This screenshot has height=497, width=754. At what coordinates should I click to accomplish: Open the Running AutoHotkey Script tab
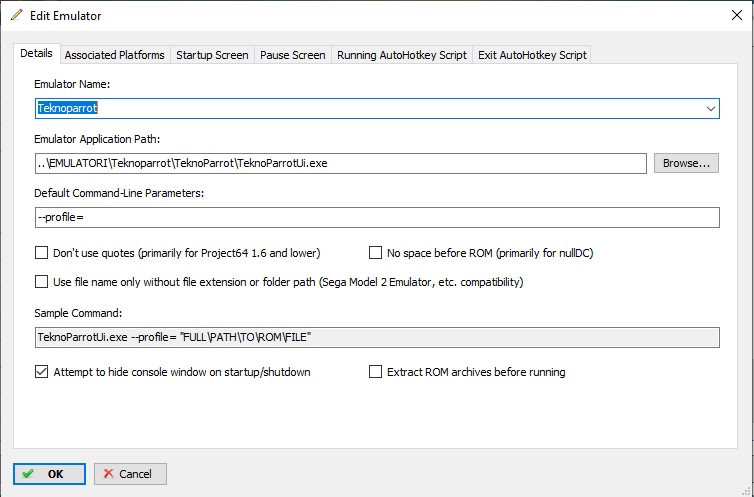[x=402, y=55]
